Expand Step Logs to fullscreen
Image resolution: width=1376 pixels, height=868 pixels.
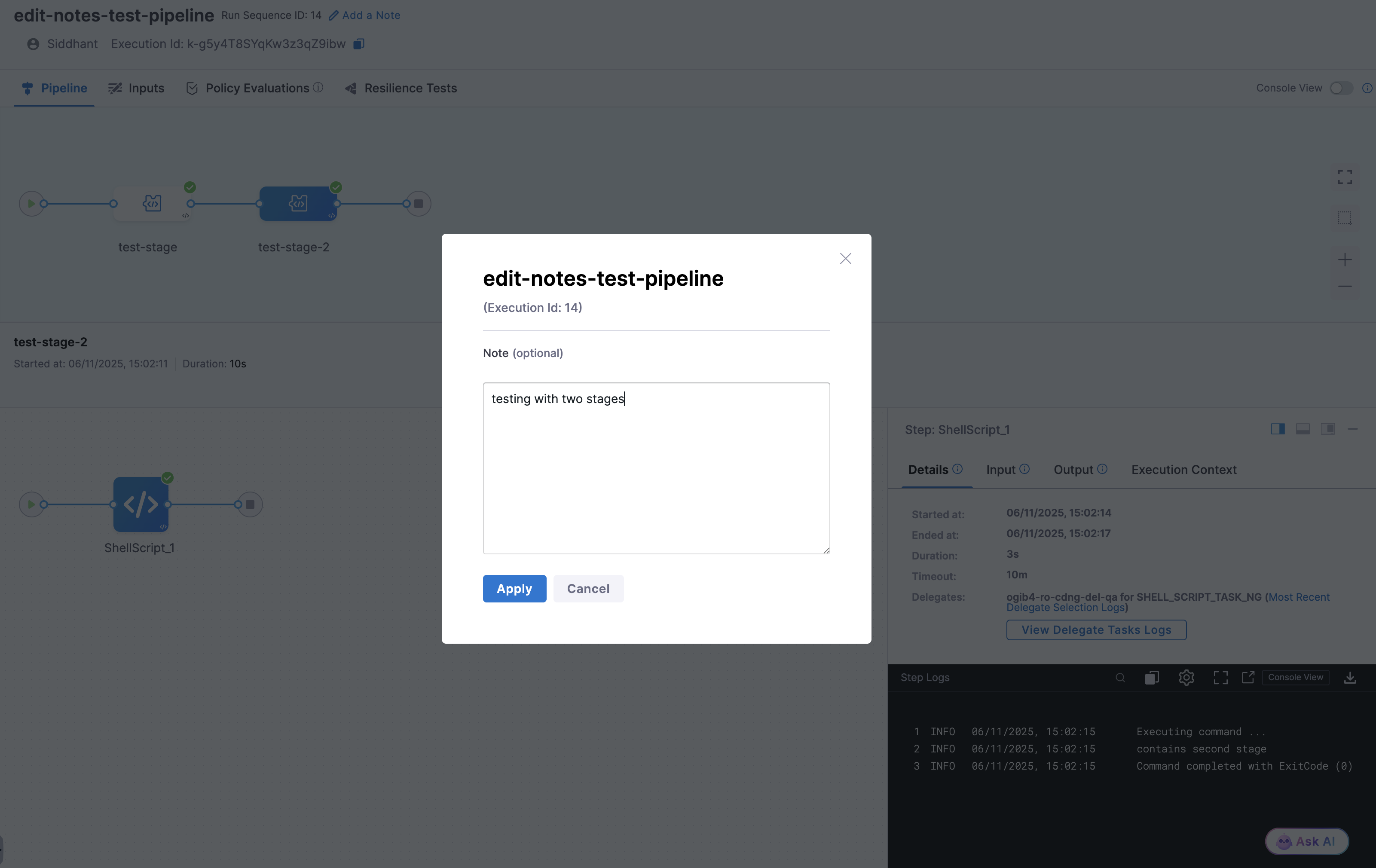click(x=1220, y=677)
